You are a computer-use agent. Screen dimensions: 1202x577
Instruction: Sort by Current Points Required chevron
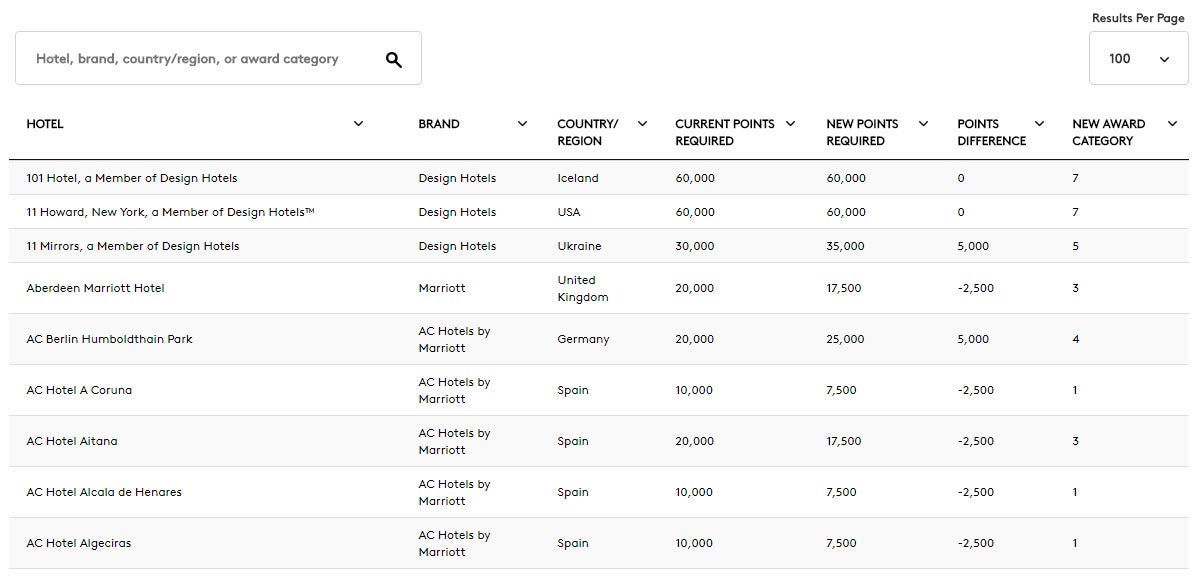click(x=790, y=124)
